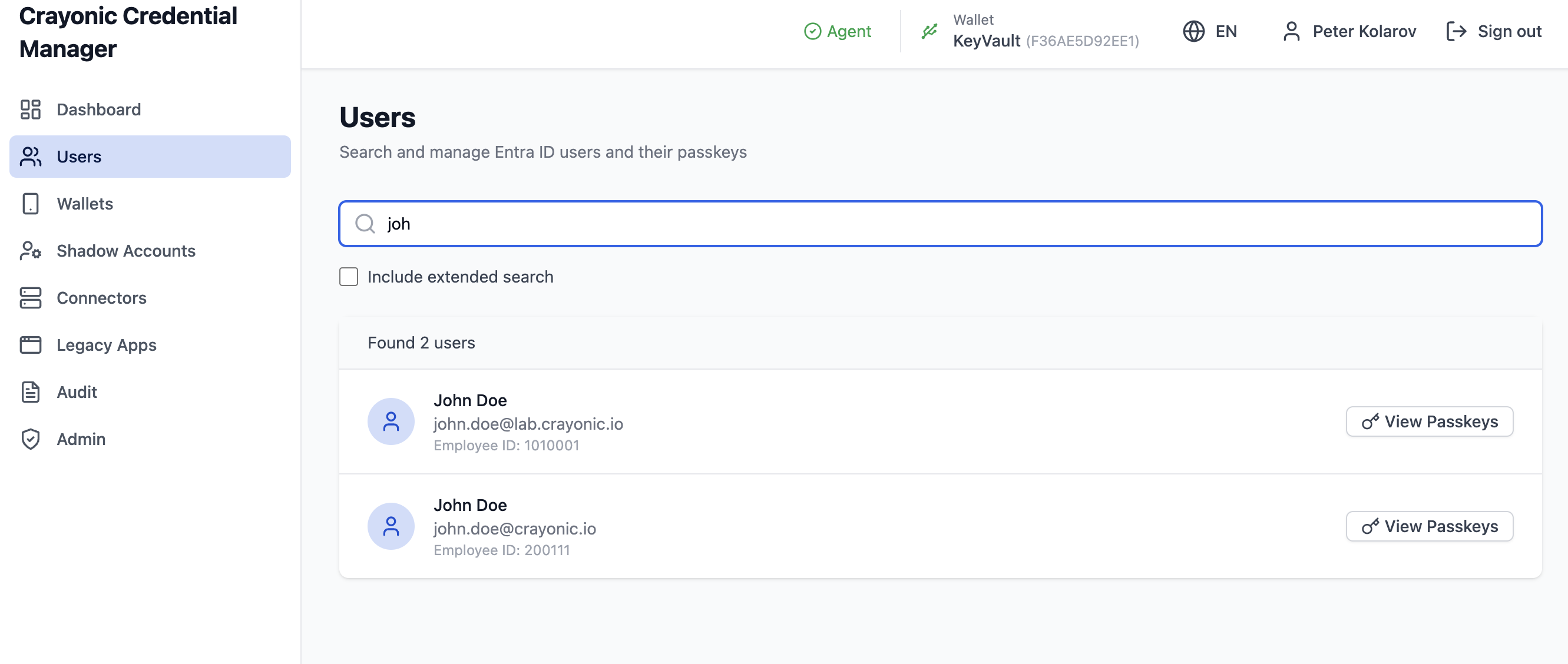Open Peter Kolarov user menu

1350,32
